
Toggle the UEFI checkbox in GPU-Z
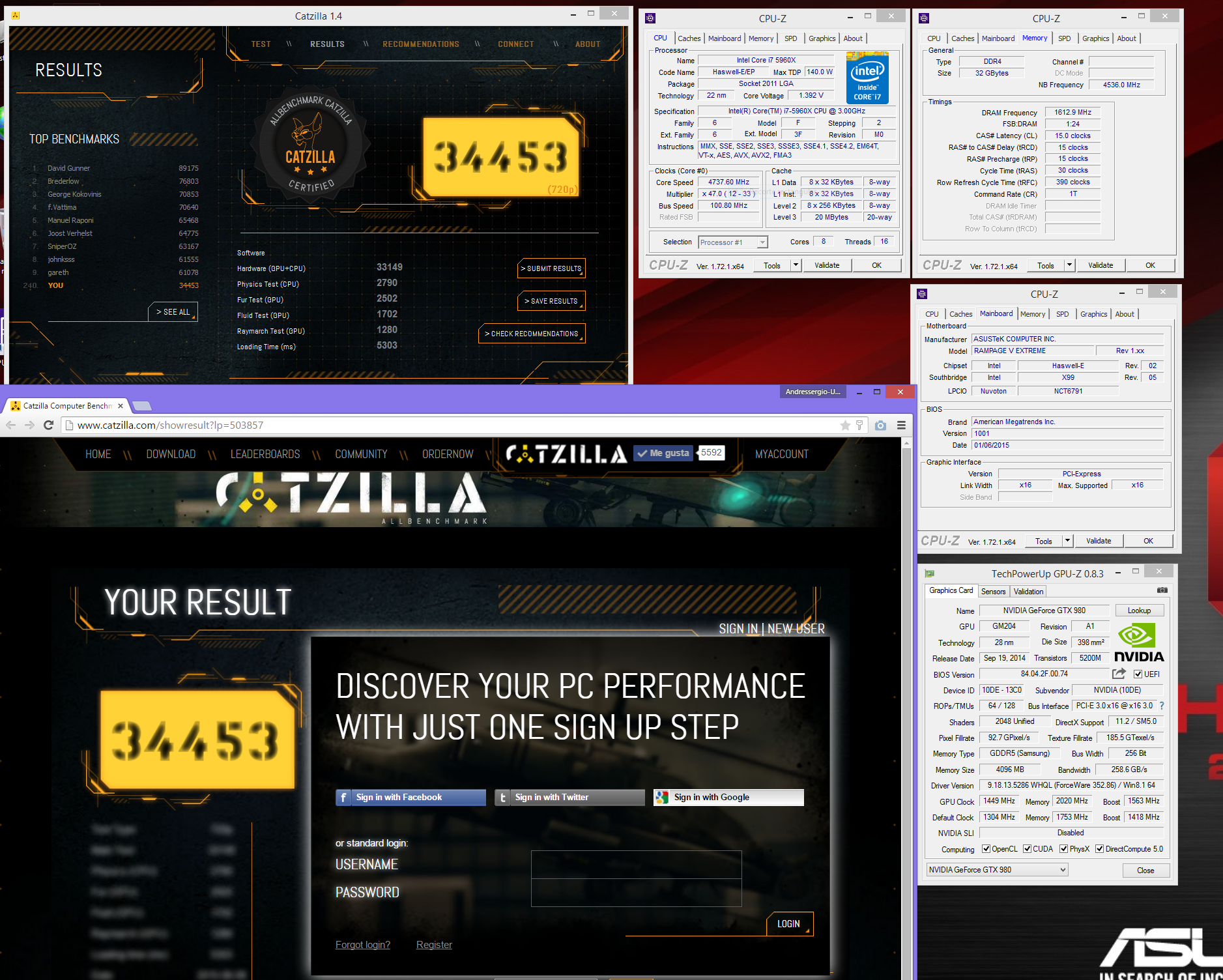pos(1138,674)
